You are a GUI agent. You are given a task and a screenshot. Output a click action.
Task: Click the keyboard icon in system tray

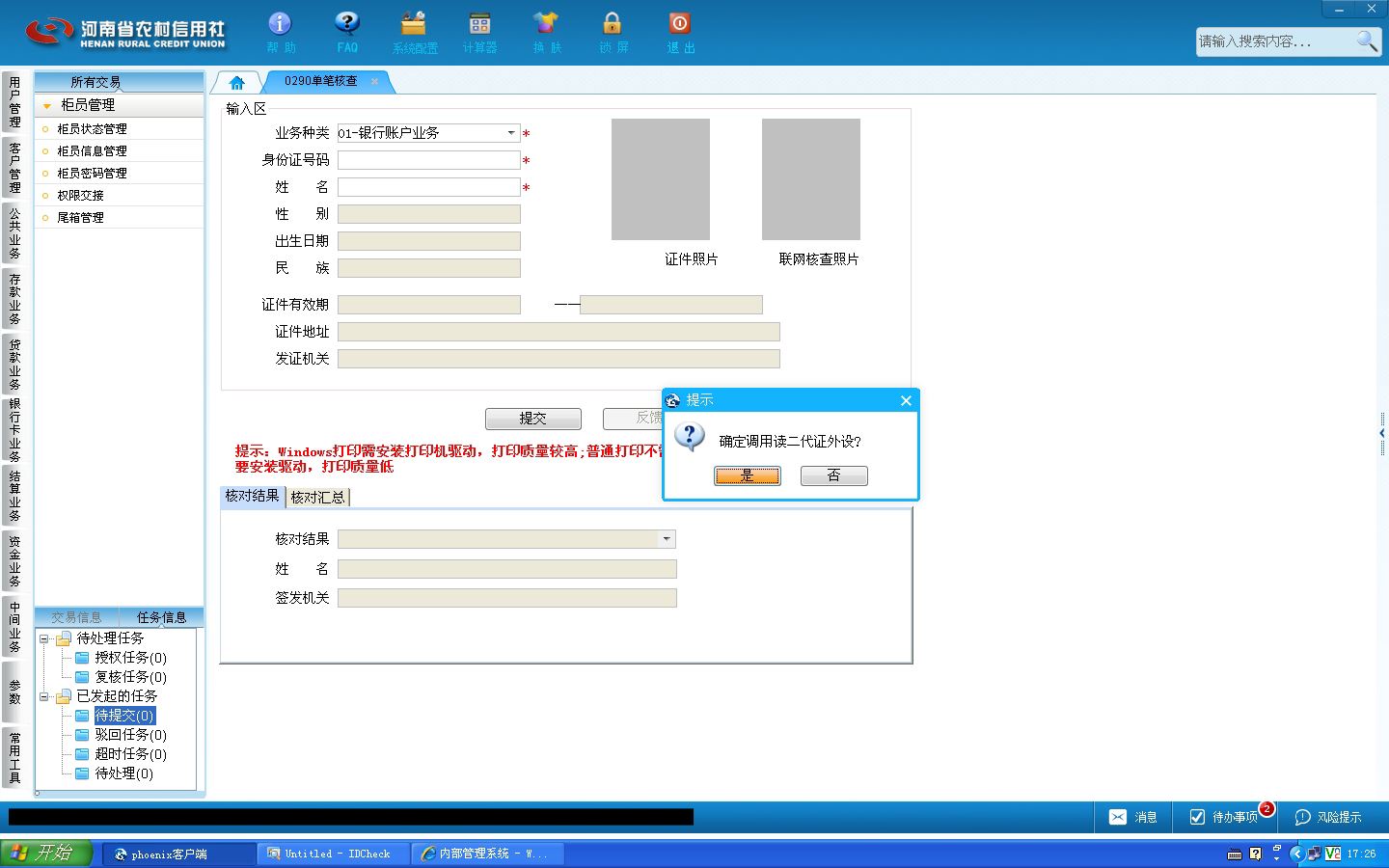[1234, 854]
